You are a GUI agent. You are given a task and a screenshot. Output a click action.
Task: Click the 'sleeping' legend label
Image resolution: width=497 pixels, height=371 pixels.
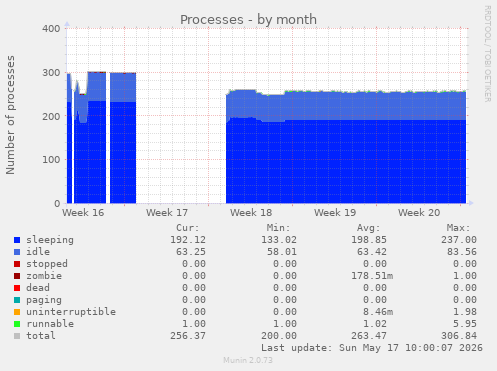[50, 240]
